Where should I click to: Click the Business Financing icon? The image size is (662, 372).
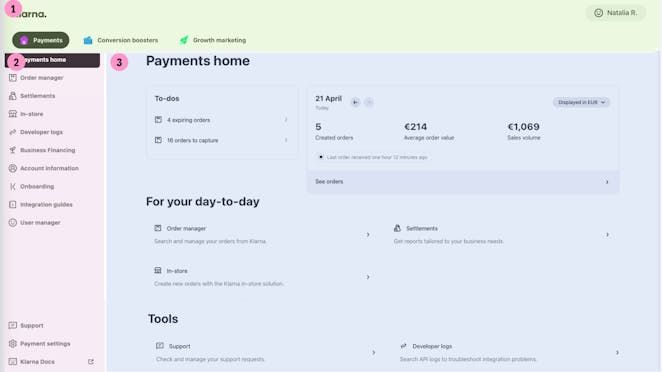13,150
